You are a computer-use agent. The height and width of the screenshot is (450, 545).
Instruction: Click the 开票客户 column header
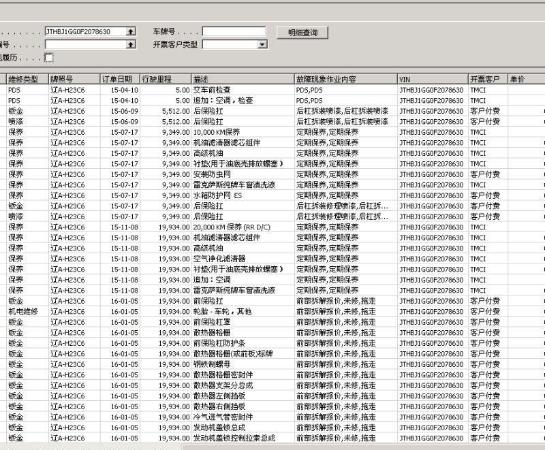488,79
